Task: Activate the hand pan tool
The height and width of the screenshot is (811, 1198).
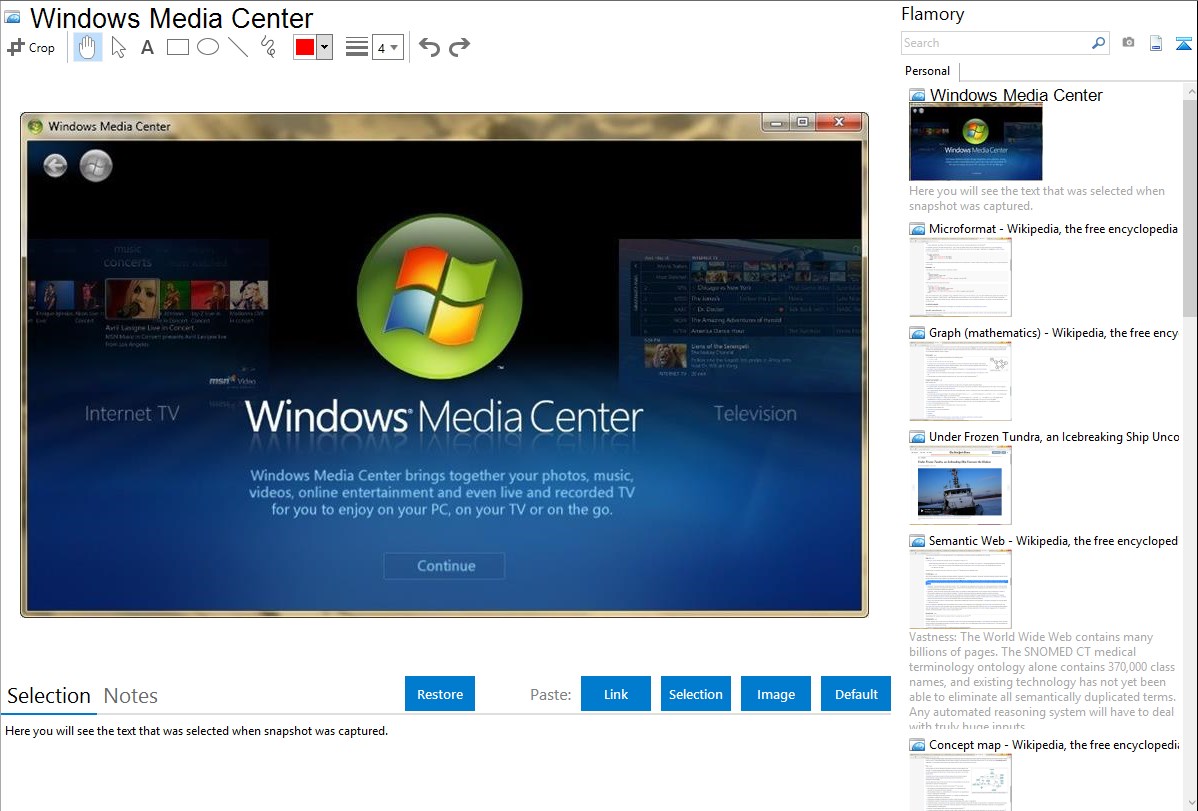Action: [x=87, y=47]
